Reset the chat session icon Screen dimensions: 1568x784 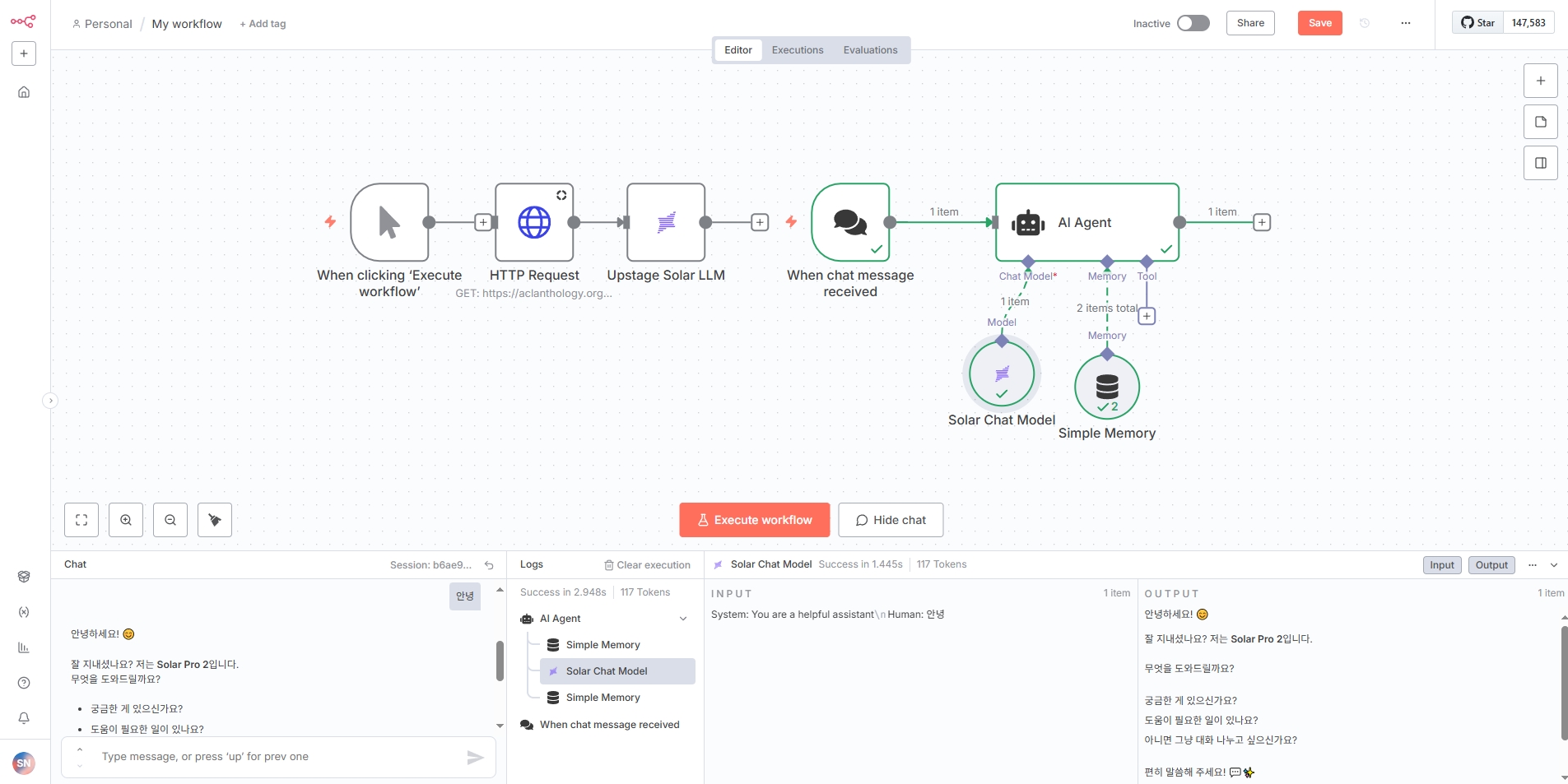489,565
